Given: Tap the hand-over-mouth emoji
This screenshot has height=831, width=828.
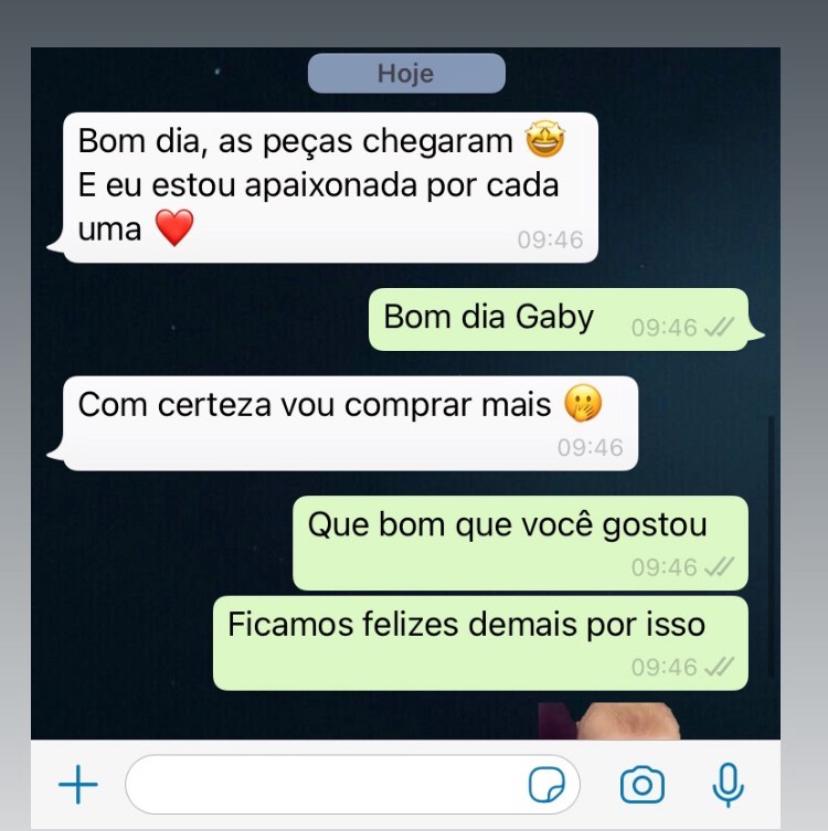Looking at the screenshot, I should coord(583,403).
